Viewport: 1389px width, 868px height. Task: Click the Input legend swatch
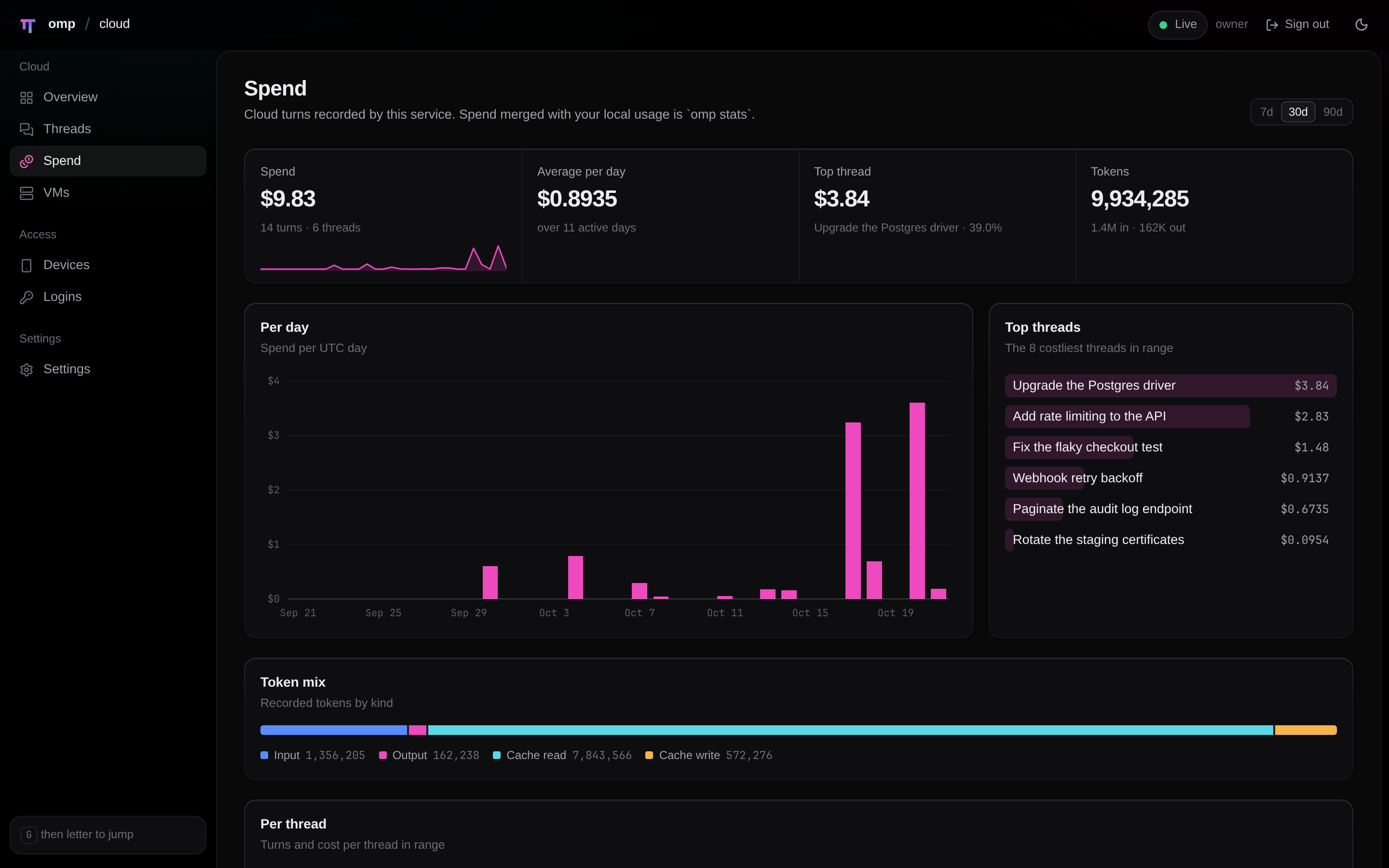pos(264,756)
